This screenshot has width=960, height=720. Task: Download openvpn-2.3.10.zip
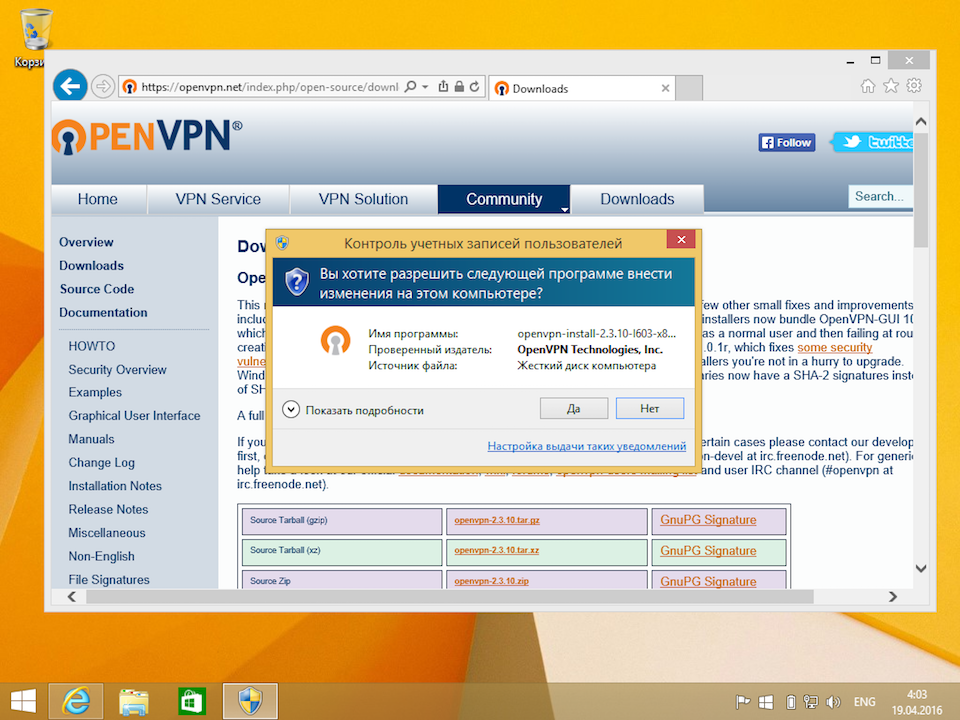(491, 581)
